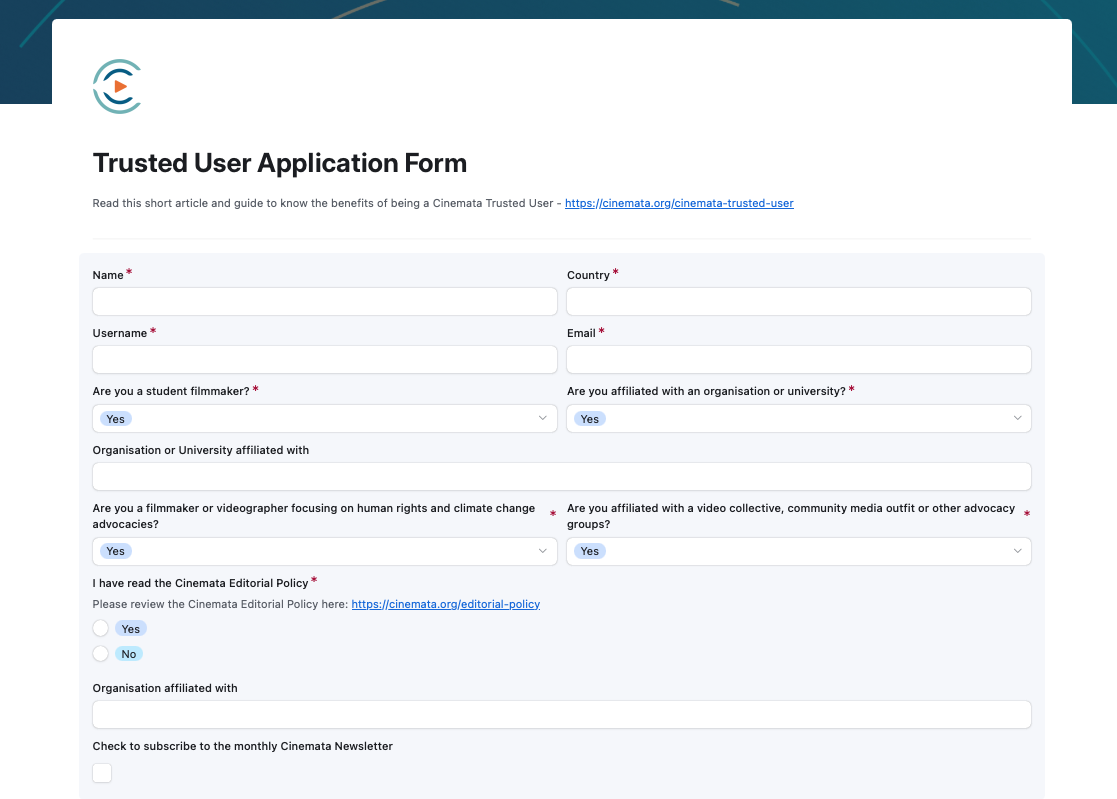Open the cinemata-trusted-user article link
The image size is (1117, 799).
(x=679, y=203)
